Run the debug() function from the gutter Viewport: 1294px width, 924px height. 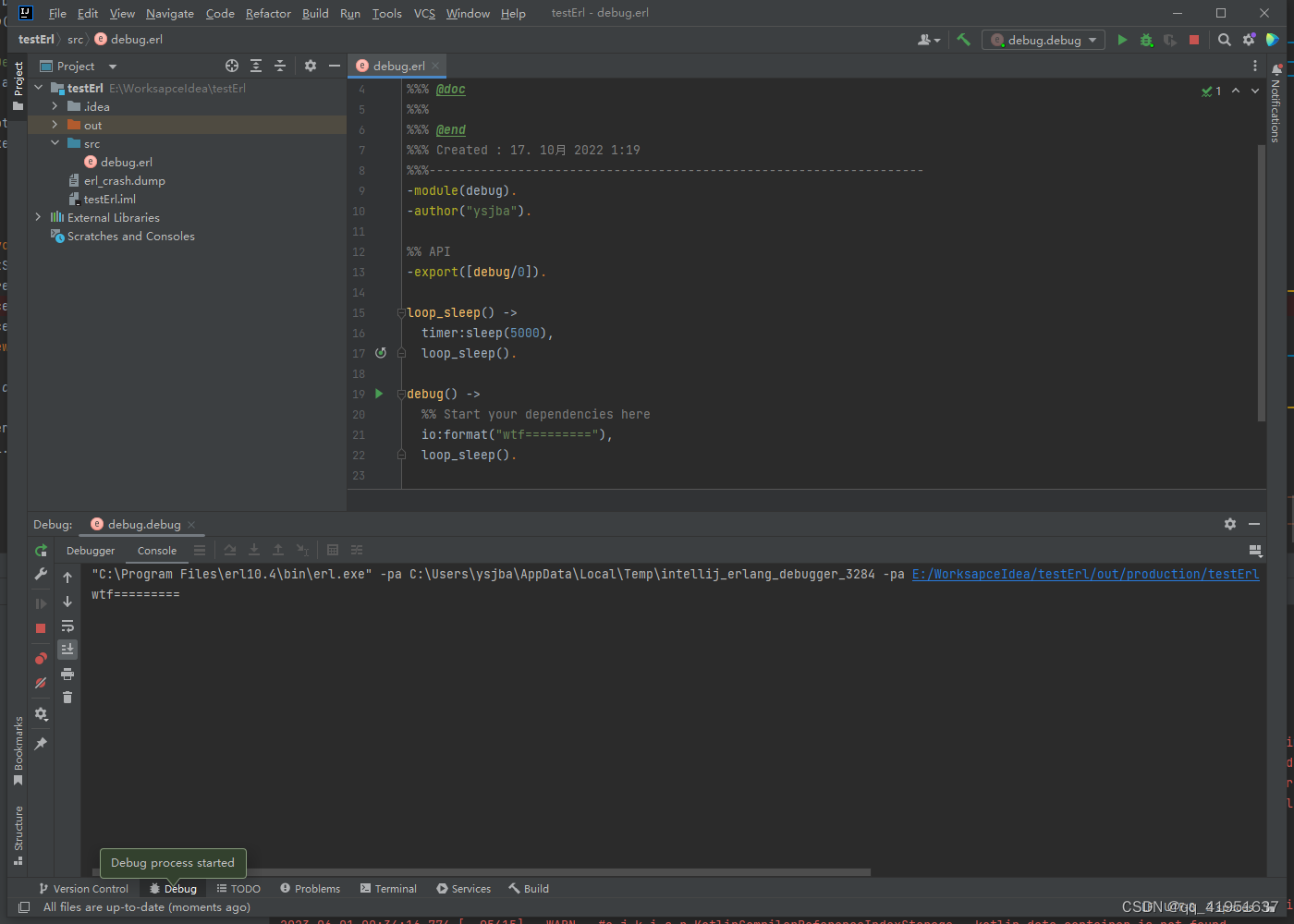tap(378, 394)
